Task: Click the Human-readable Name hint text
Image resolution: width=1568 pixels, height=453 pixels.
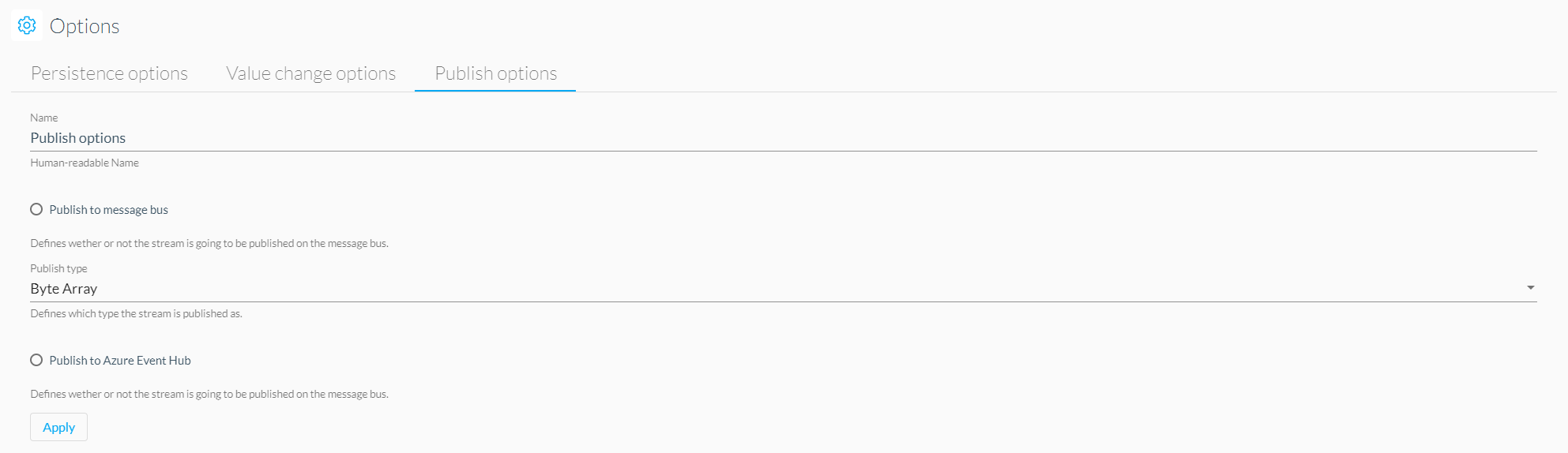Action: (x=85, y=163)
